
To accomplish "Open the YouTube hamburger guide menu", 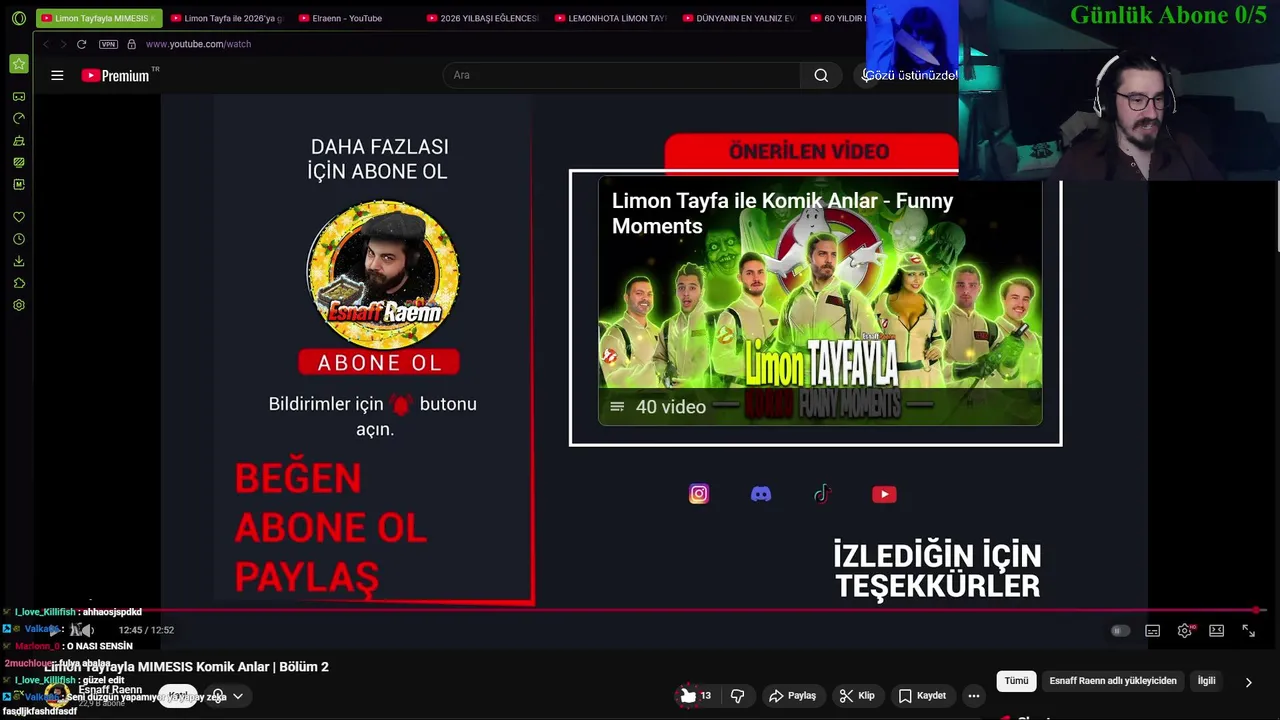I will coord(57,75).
